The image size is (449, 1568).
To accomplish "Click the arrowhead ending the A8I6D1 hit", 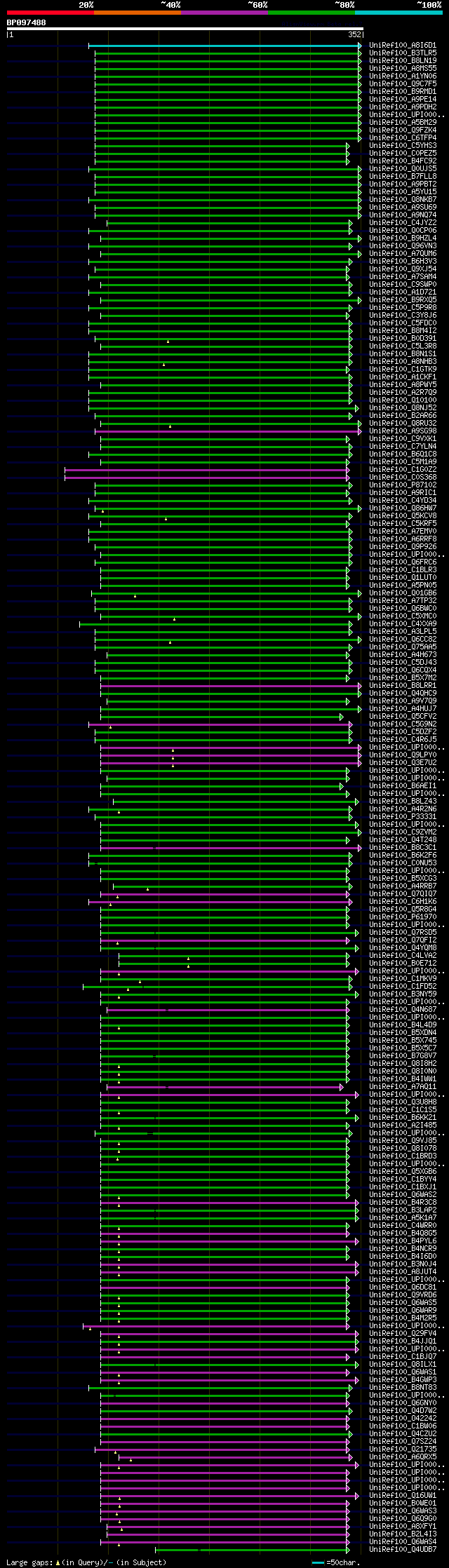I will tap(360, 46).
